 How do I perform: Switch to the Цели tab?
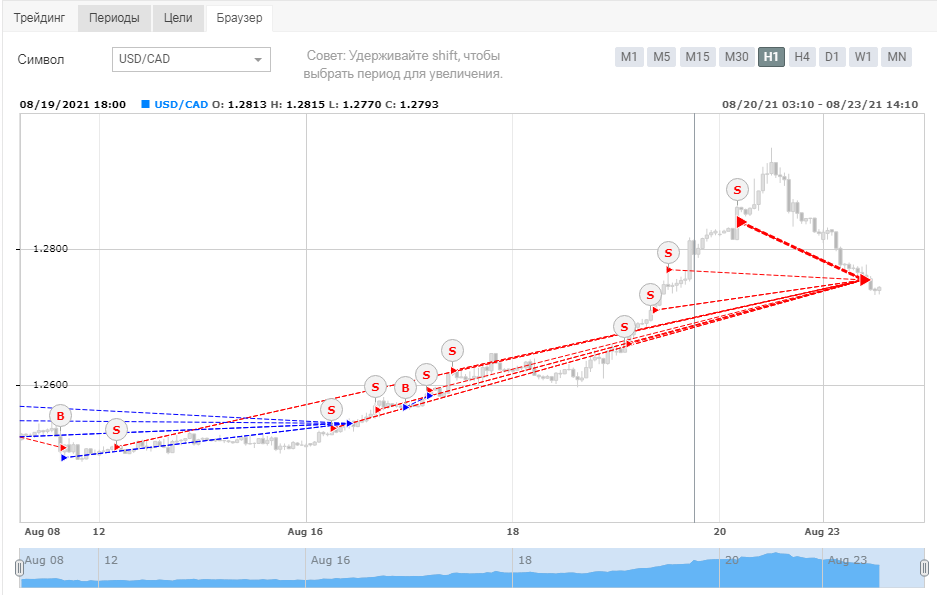pos(178,18)
